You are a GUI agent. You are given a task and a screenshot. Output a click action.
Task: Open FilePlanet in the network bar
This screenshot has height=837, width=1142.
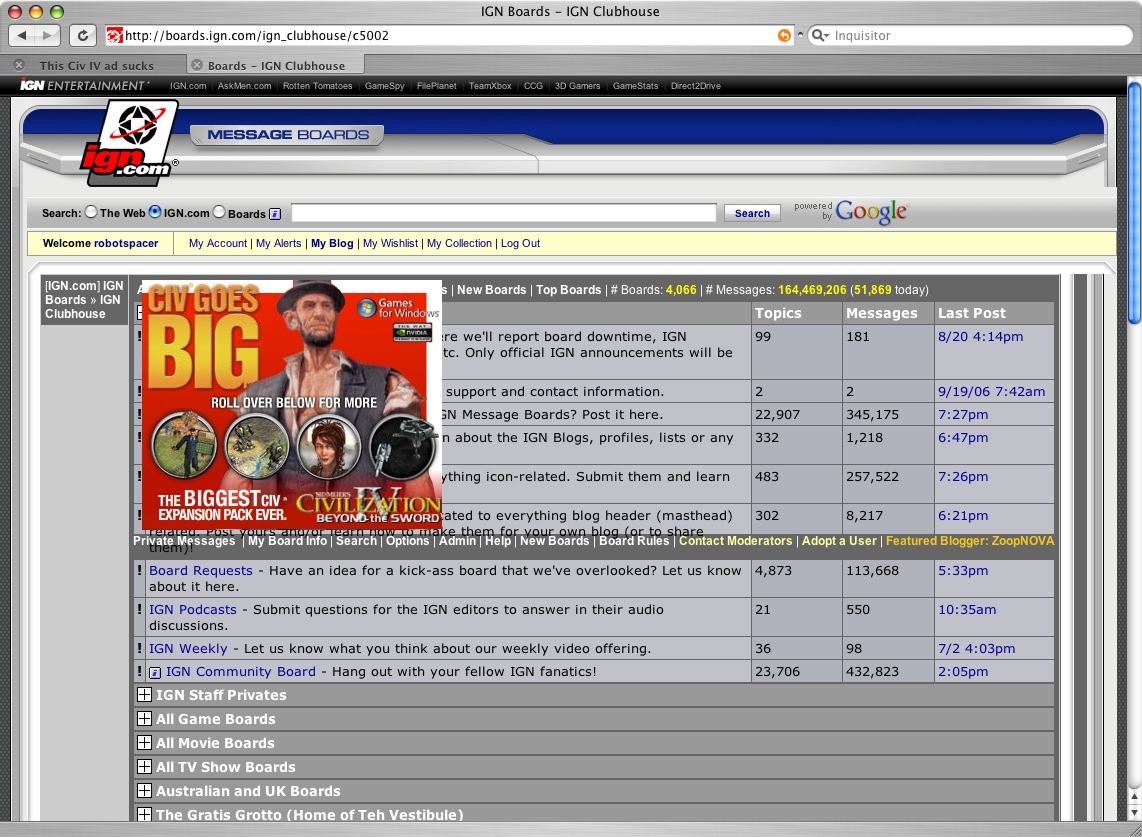click(x=436, y=86)
